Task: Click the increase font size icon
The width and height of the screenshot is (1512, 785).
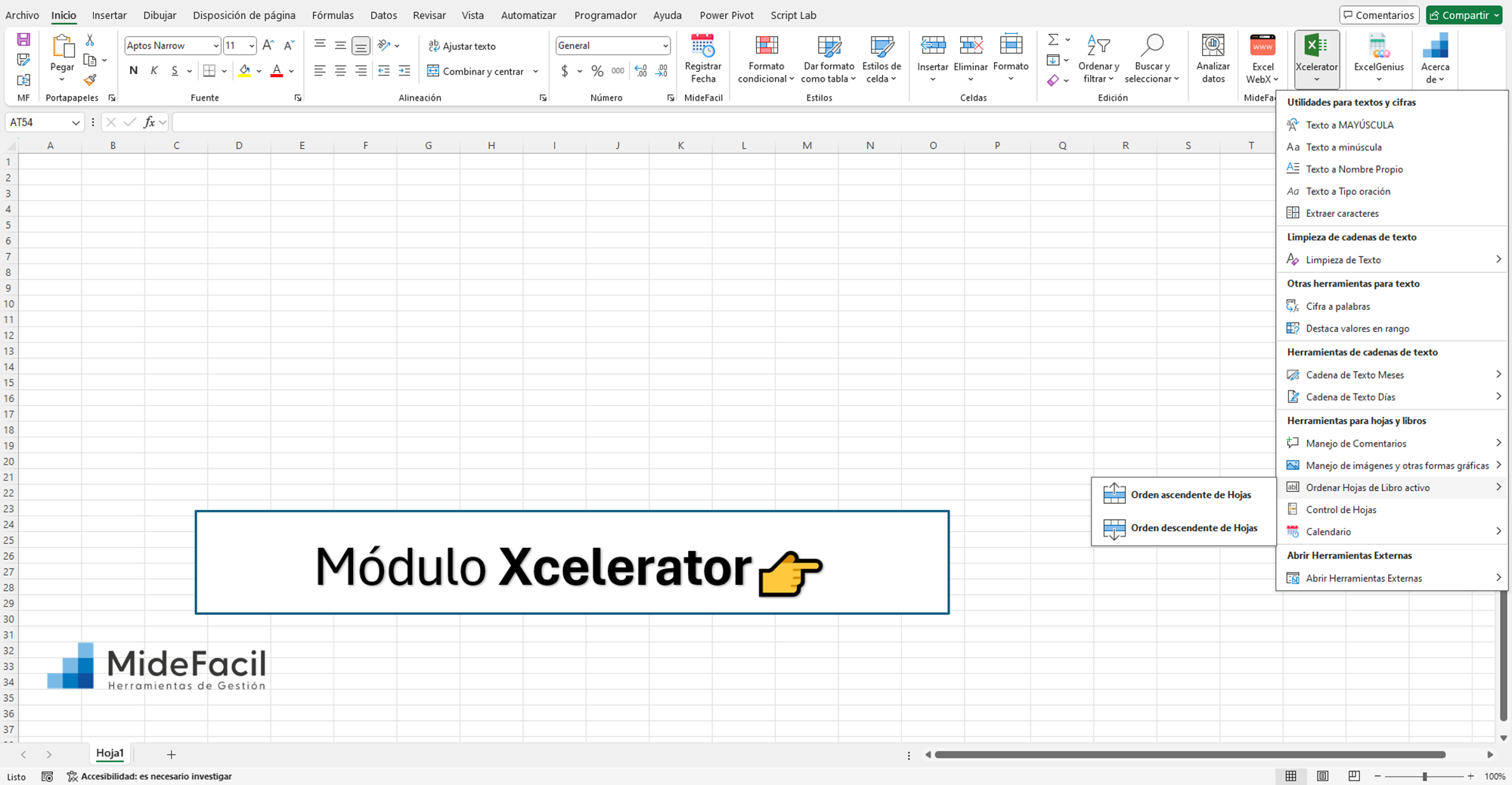Action: [268, 45]
